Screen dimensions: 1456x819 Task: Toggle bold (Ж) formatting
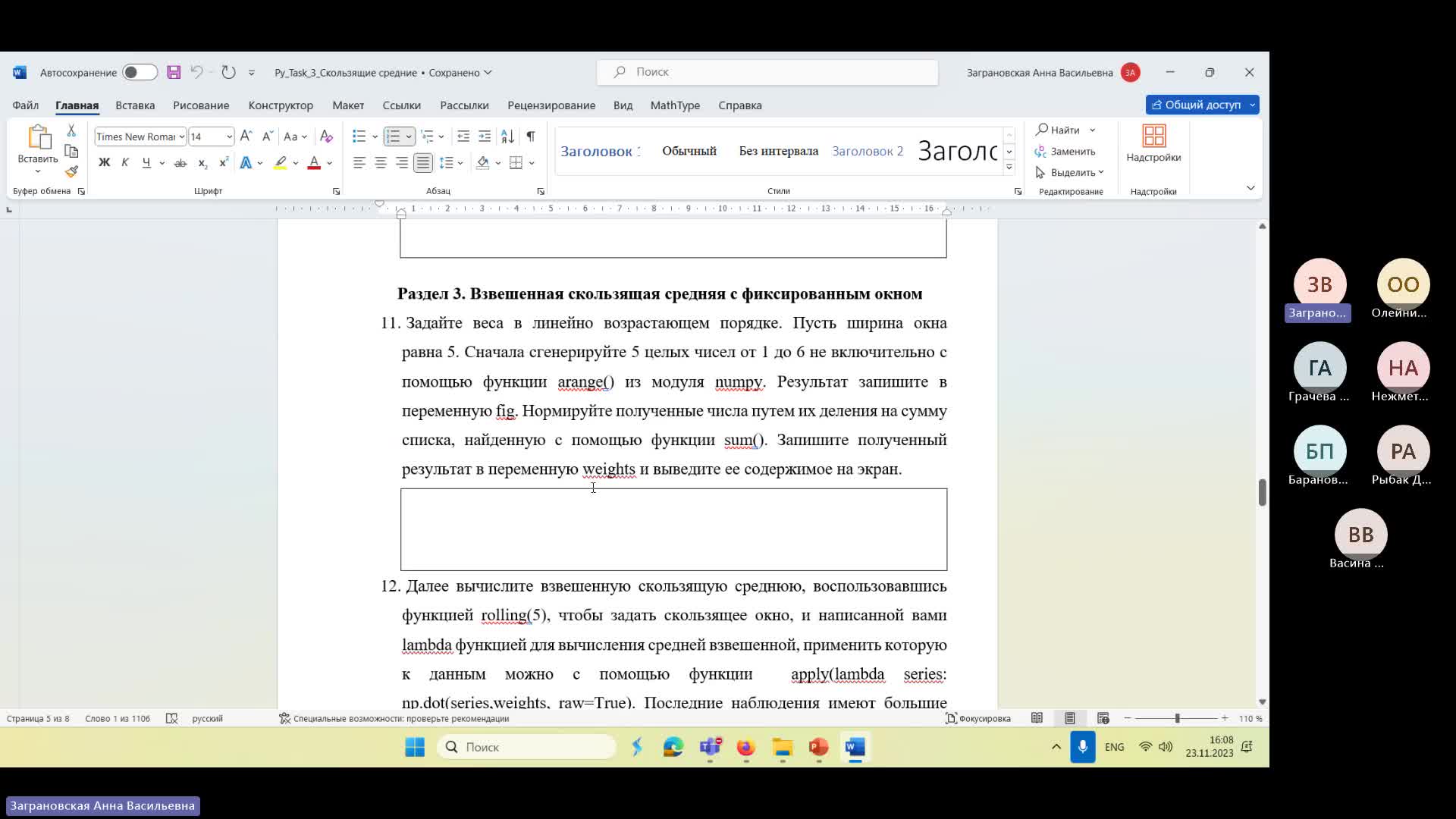pos(104,163)
